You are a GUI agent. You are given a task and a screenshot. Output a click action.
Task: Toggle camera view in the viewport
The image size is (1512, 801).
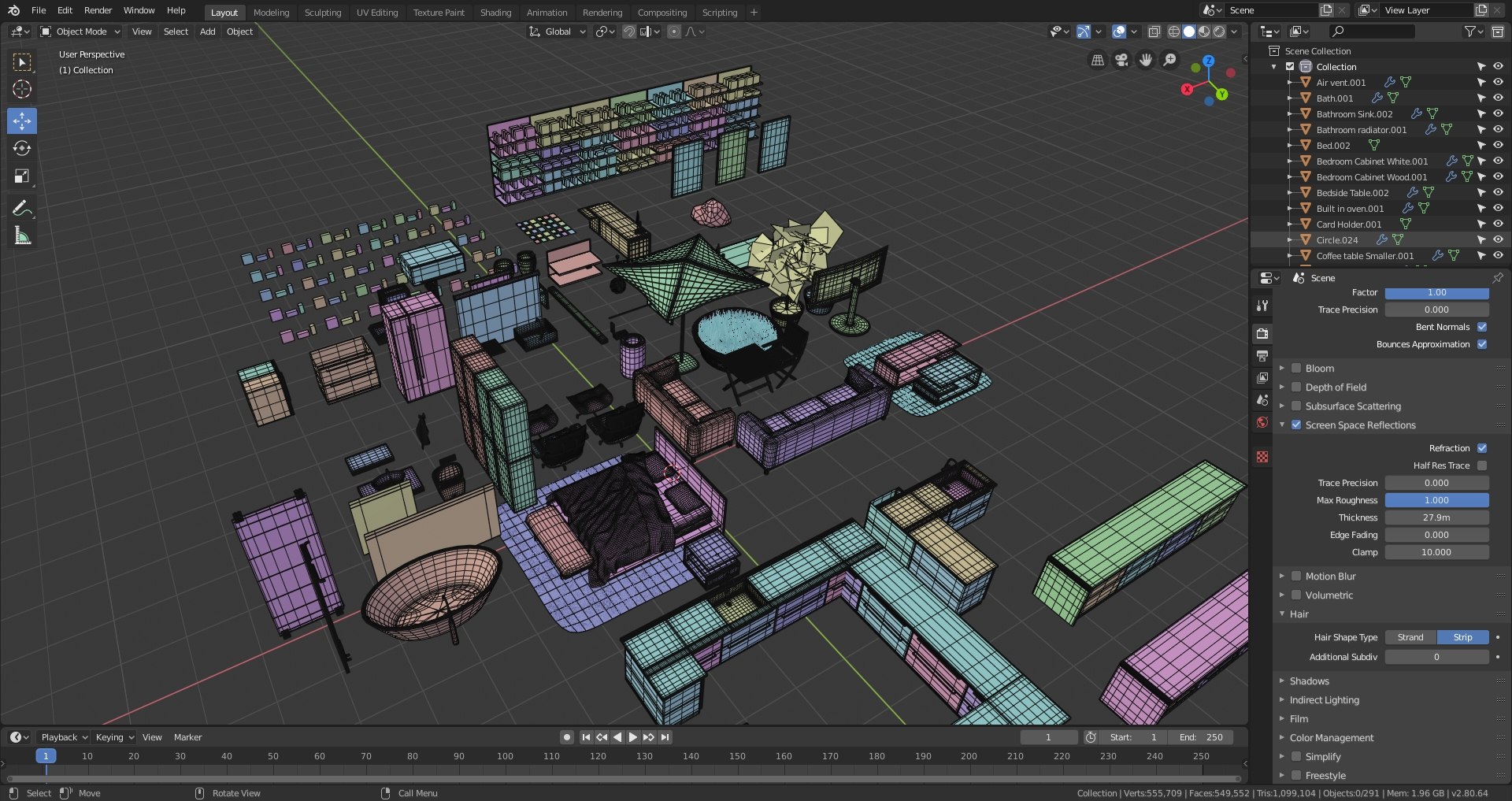click(1122, 60)
